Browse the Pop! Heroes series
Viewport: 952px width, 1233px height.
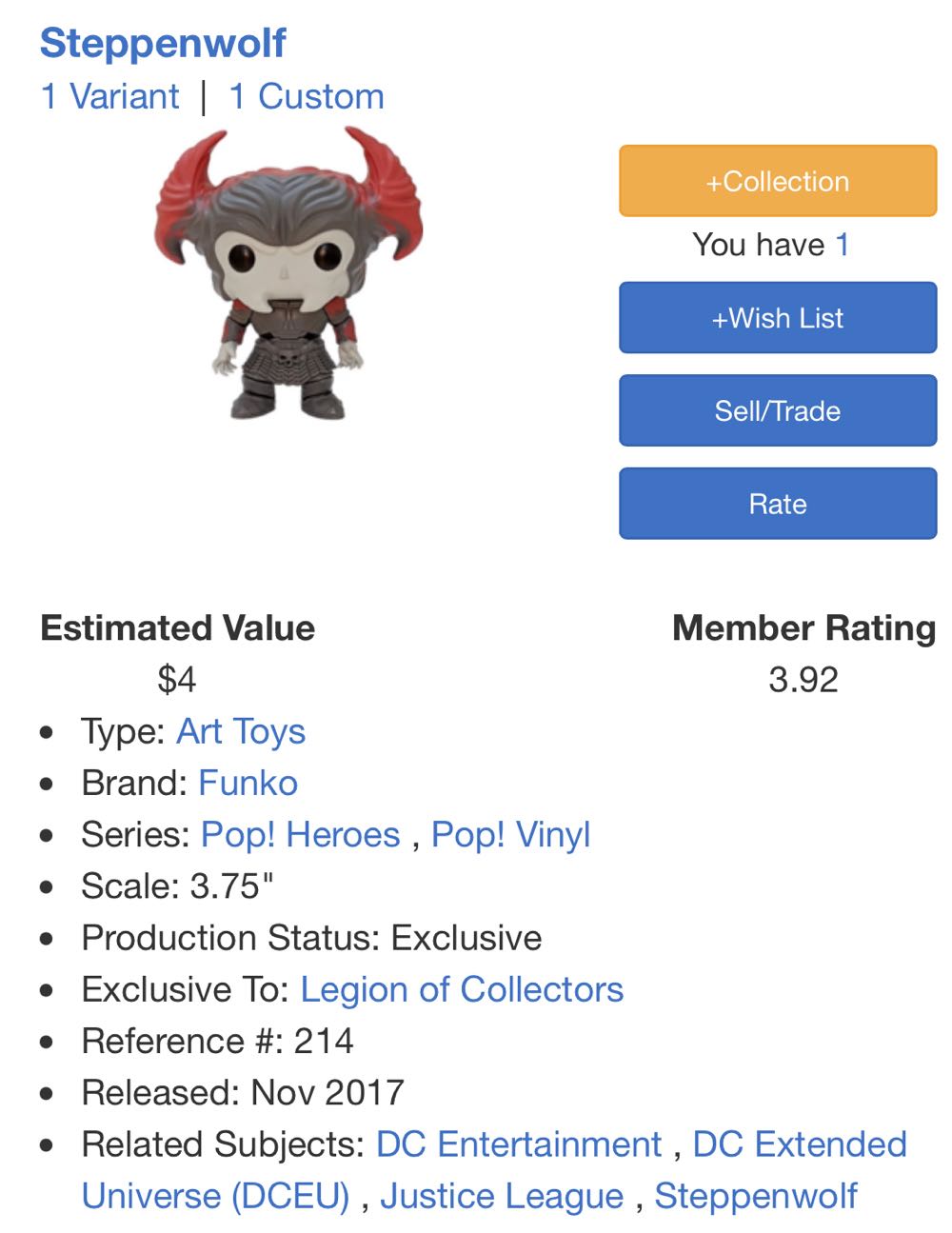[x=301, y=834]
